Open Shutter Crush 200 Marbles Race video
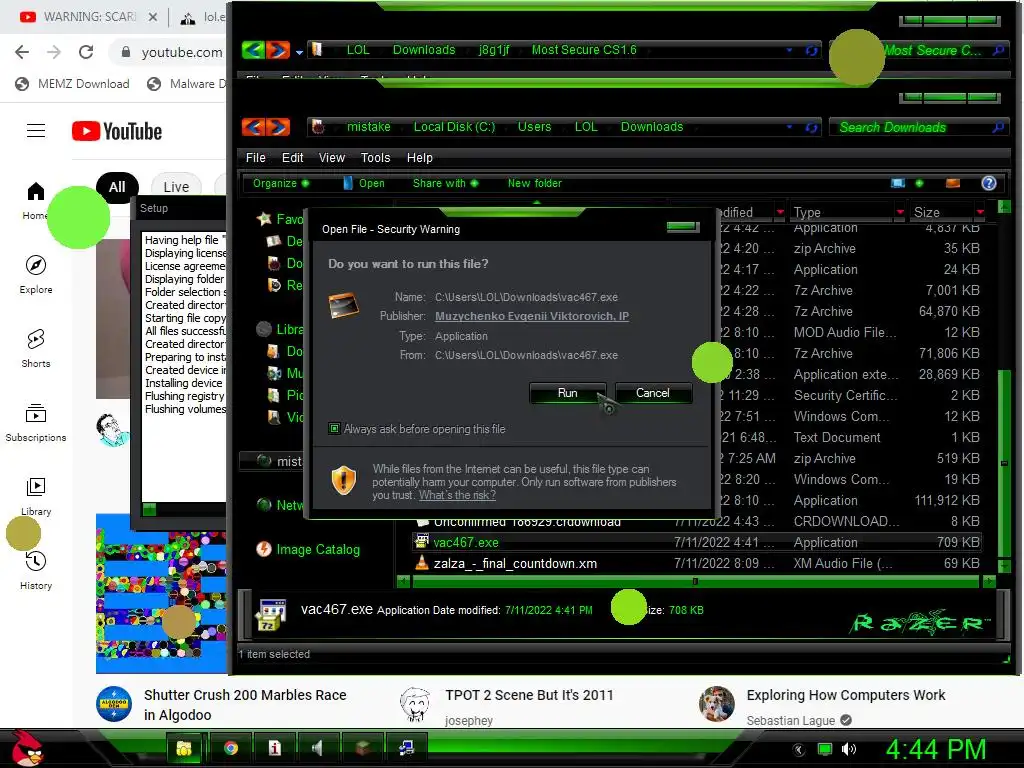Viewport: 1024px width, 768px height. [245, 705]
